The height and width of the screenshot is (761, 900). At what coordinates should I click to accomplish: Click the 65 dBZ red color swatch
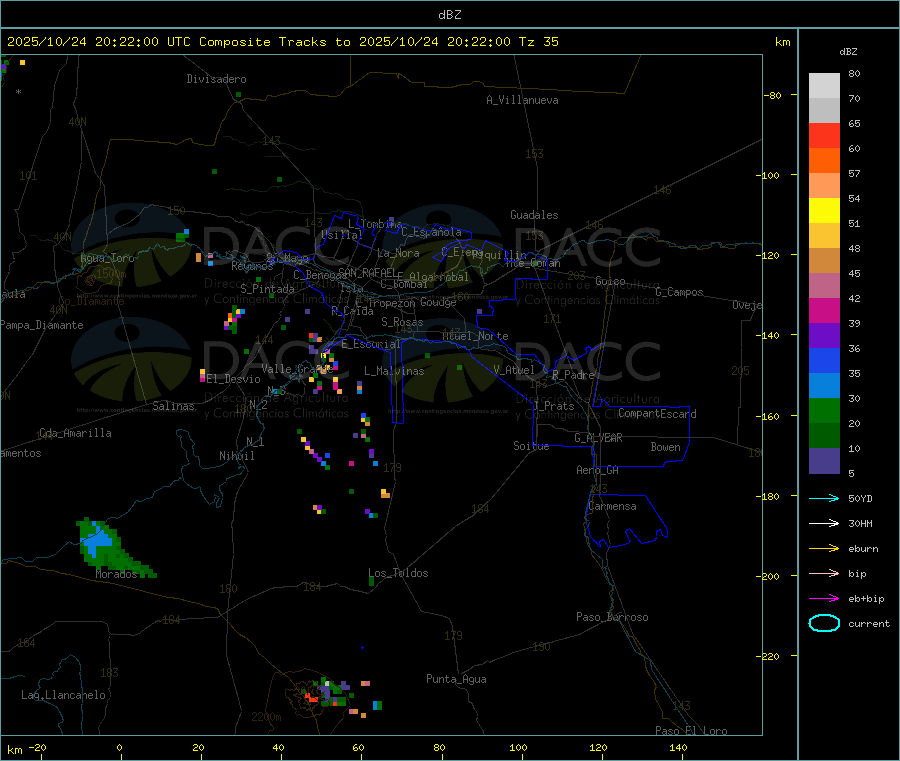824,135
